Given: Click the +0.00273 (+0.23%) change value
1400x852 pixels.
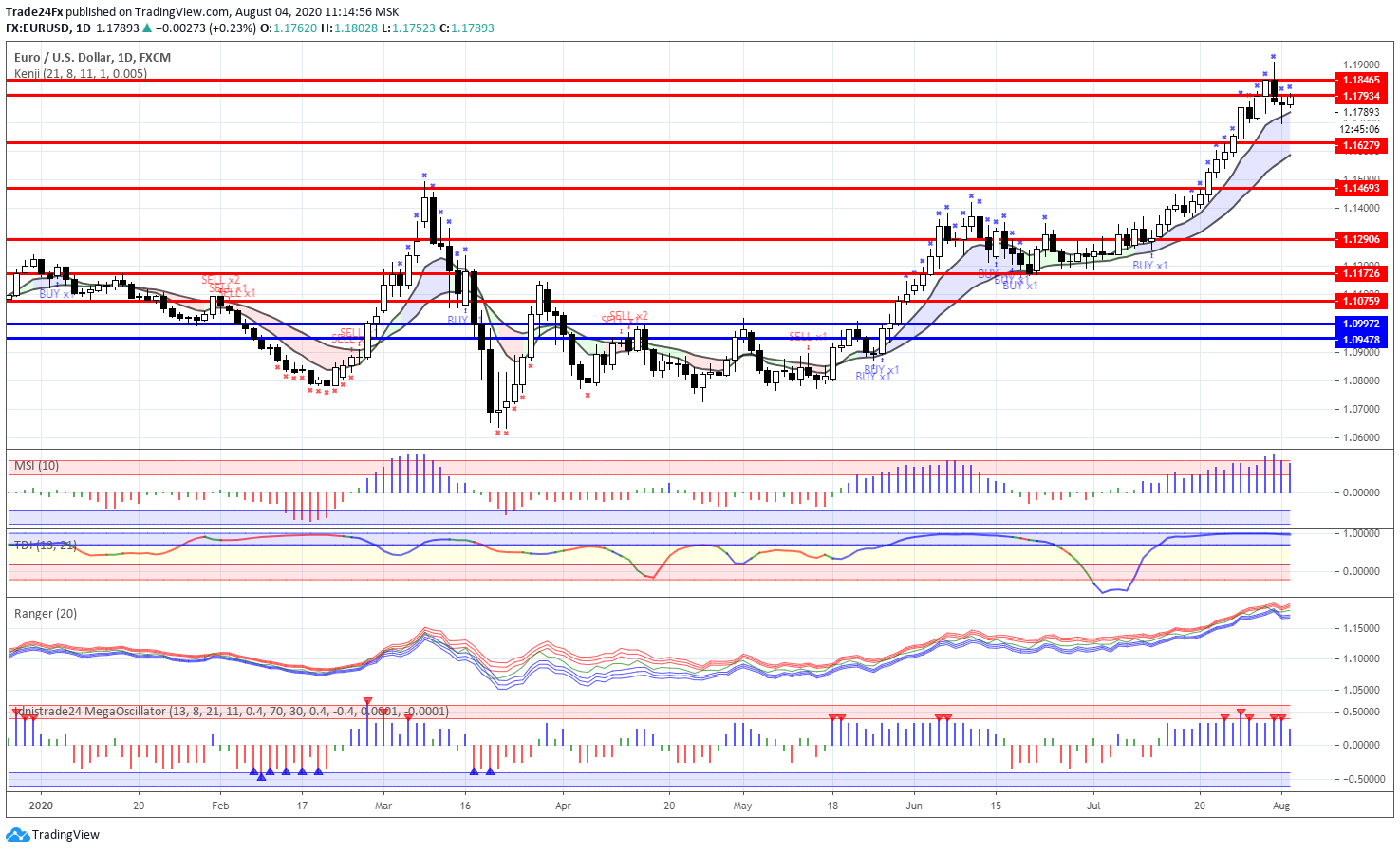Looking at the screenshot, I should (206, 28).
